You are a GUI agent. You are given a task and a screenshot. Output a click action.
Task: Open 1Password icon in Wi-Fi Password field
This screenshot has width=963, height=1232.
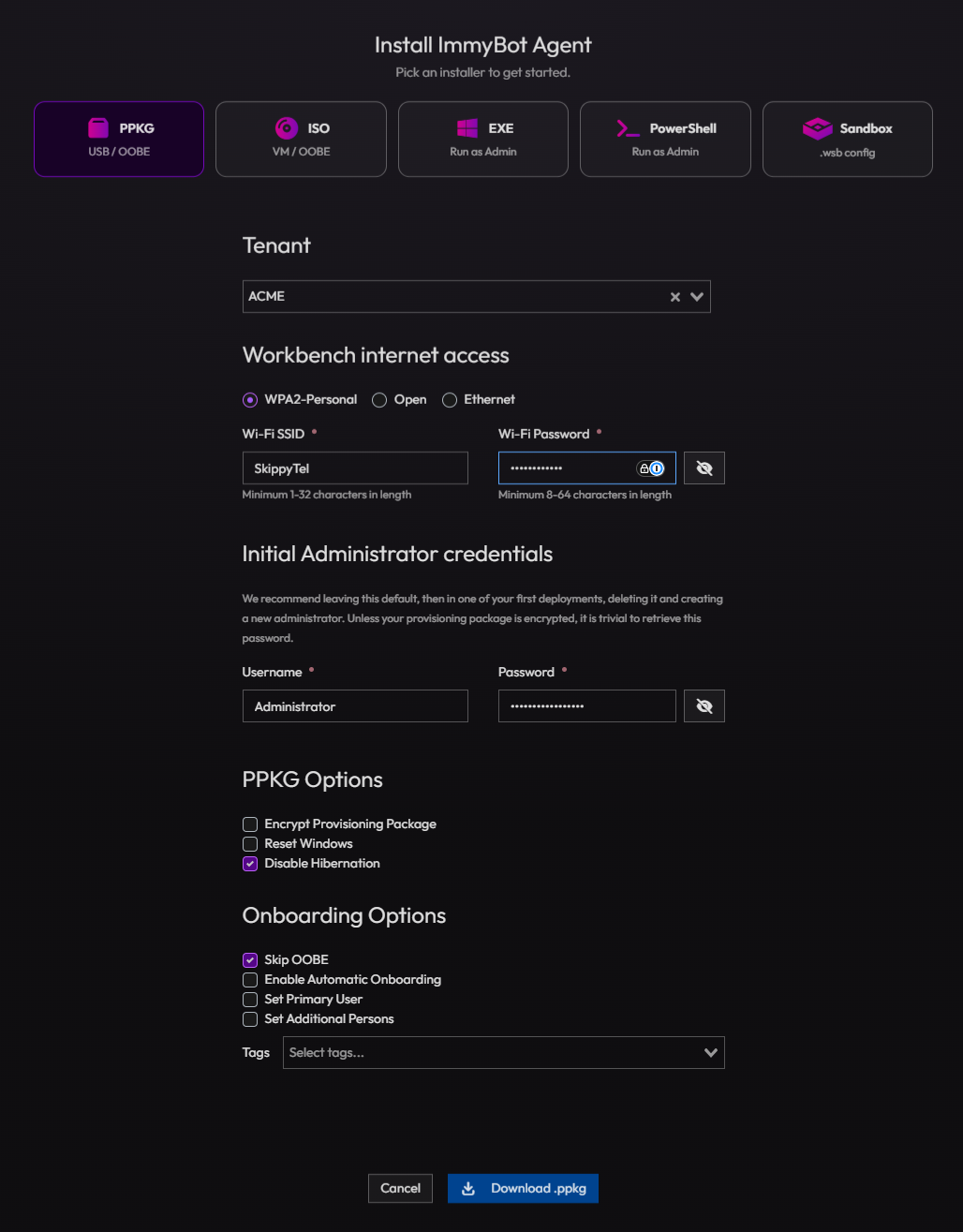pos(658,468)
